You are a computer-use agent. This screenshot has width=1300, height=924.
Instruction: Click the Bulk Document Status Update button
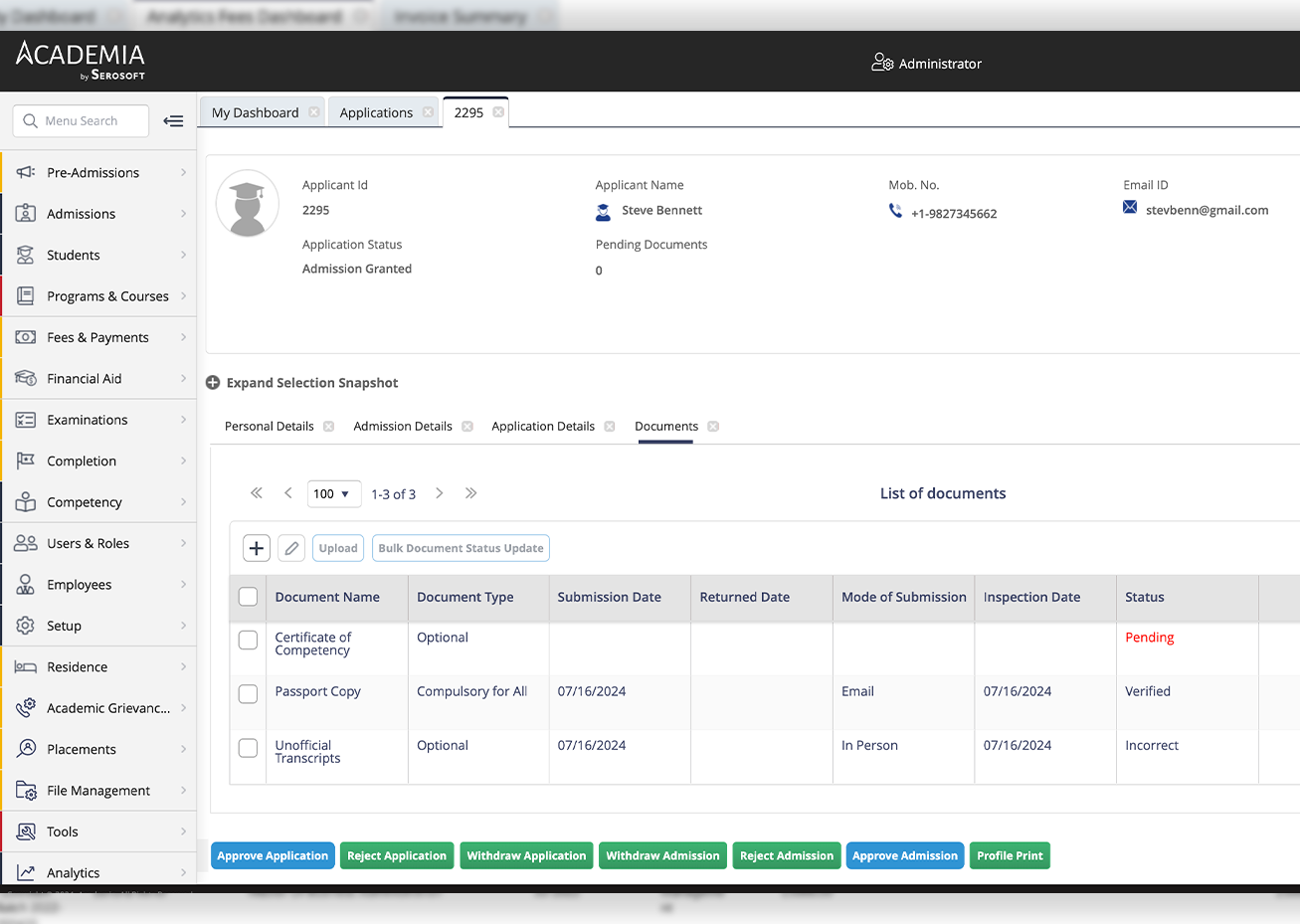click(x=461, y=548)
